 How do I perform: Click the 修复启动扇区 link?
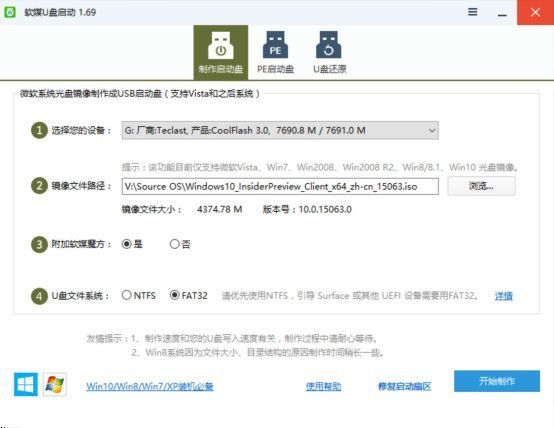tap(405, 386)
